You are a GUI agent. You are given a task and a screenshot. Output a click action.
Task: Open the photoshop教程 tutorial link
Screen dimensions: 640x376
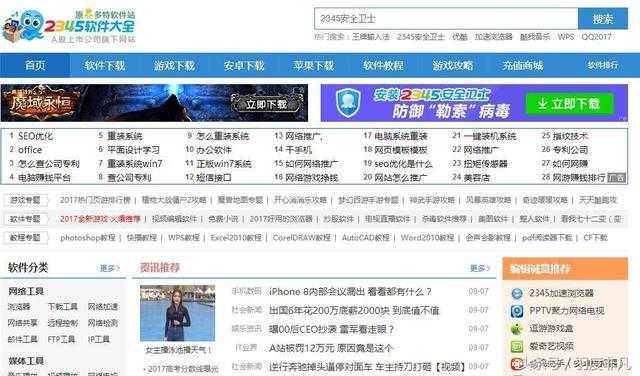[88, 238]
